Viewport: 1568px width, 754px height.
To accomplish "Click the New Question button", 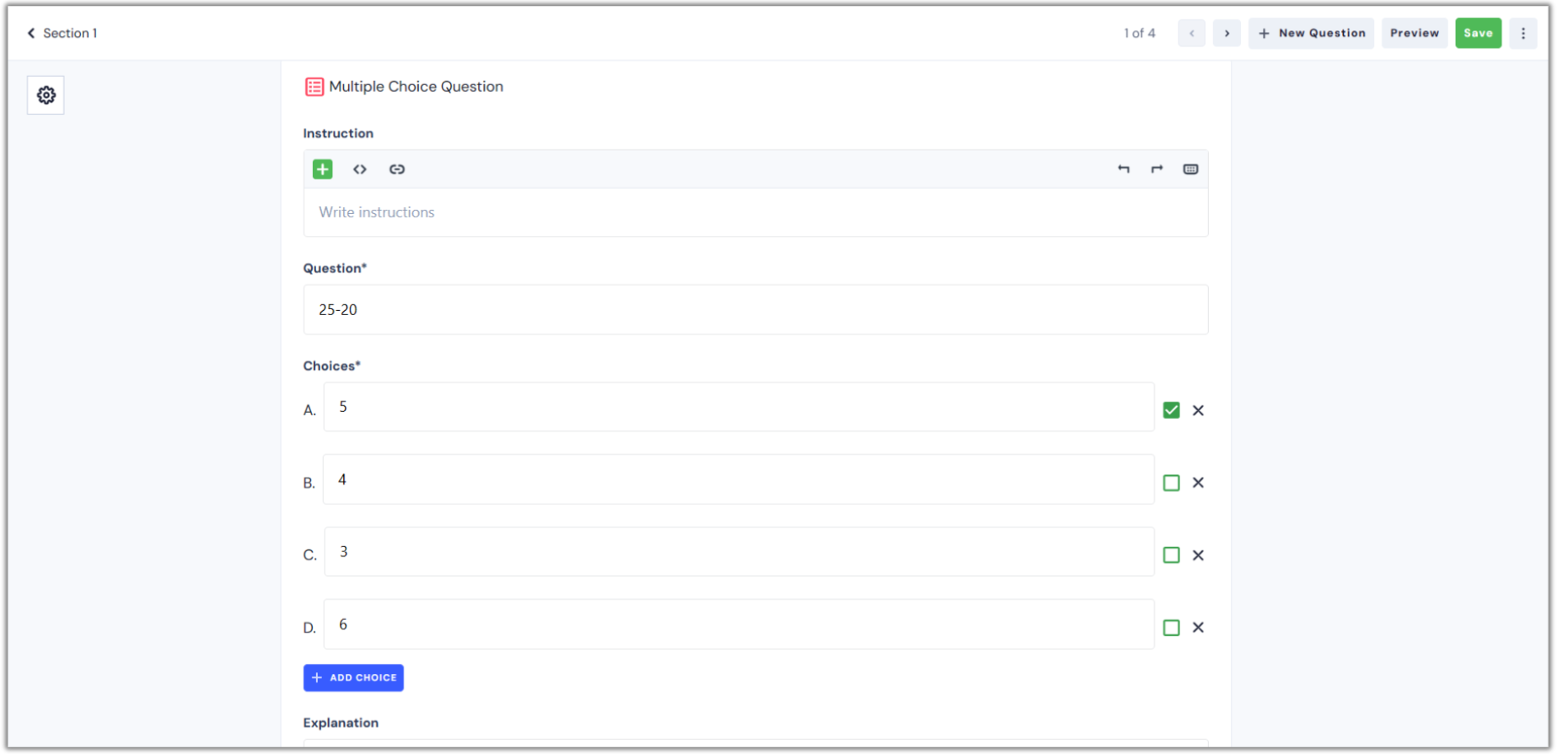I will tap(1312, 34).
